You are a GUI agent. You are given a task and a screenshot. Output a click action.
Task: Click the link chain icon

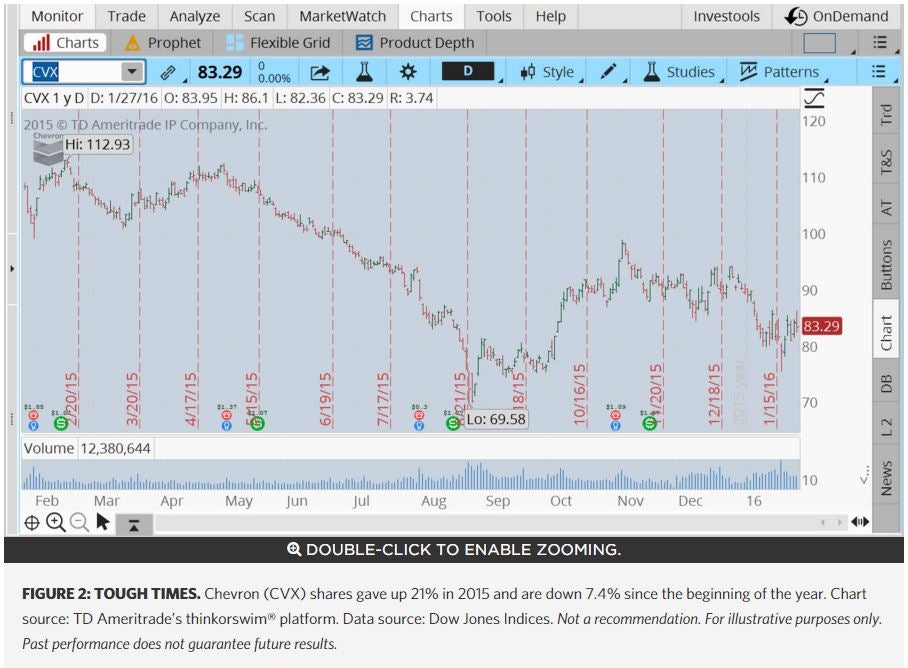pos(168,72)
